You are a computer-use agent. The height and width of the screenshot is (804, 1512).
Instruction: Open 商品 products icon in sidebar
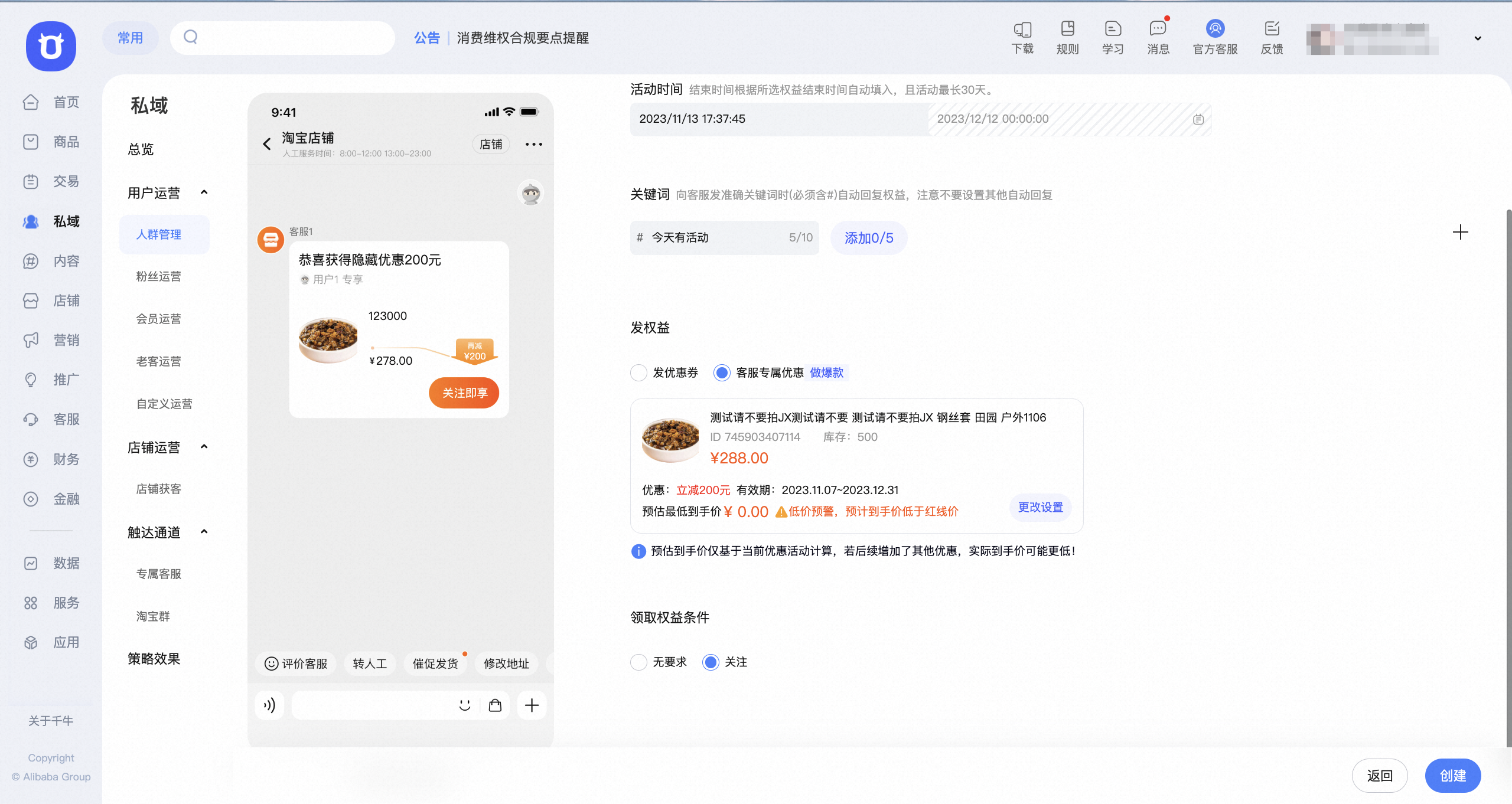[x=31, y=142]
